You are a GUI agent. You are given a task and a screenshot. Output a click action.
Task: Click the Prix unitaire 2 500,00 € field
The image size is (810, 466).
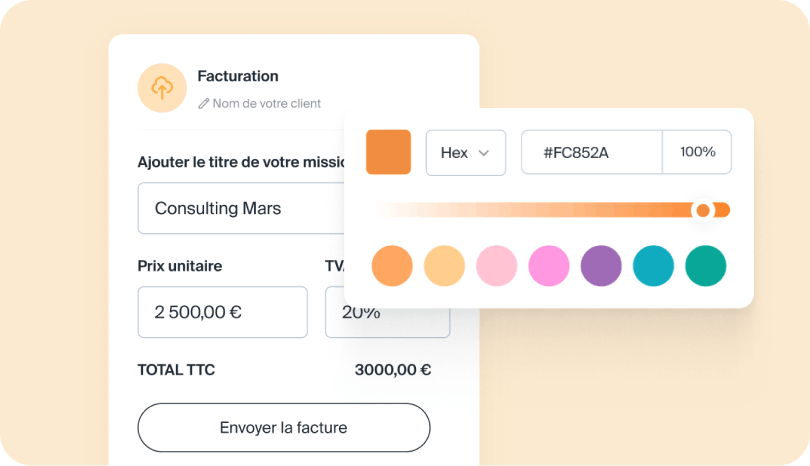click(222, 312)
